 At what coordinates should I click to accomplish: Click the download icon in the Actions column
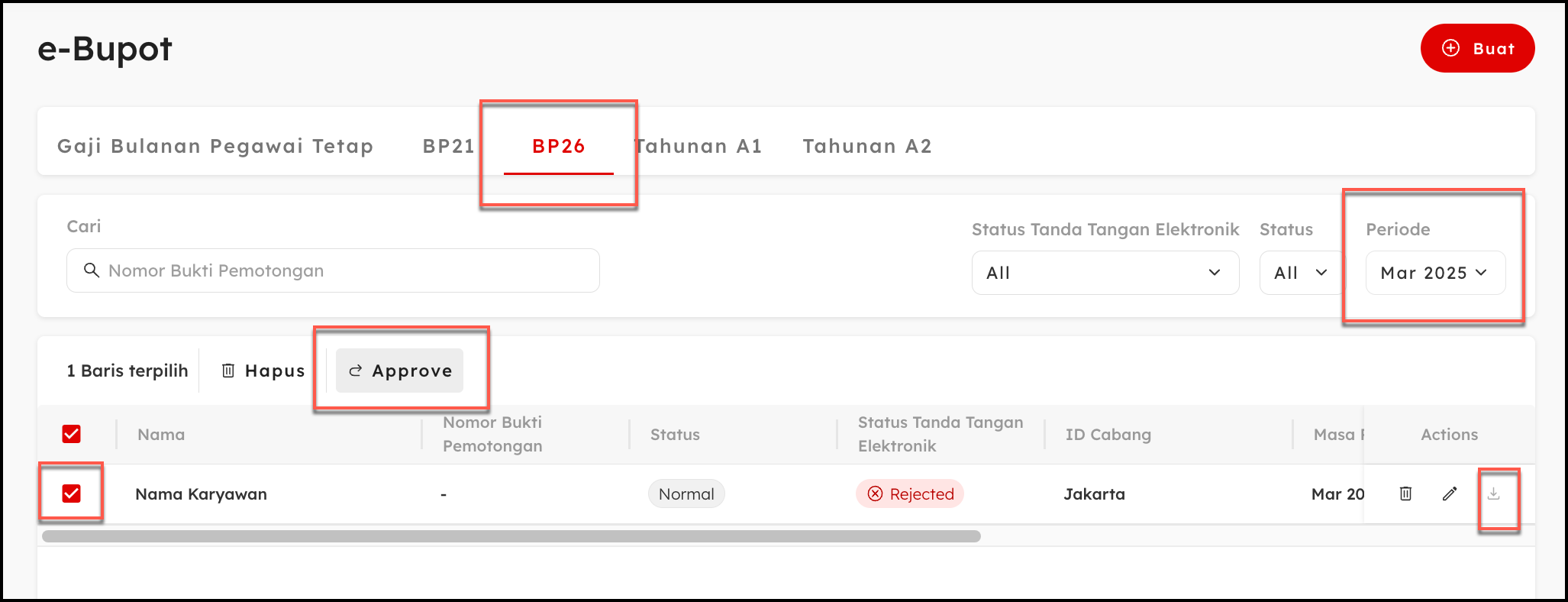tap(1494, 494)
